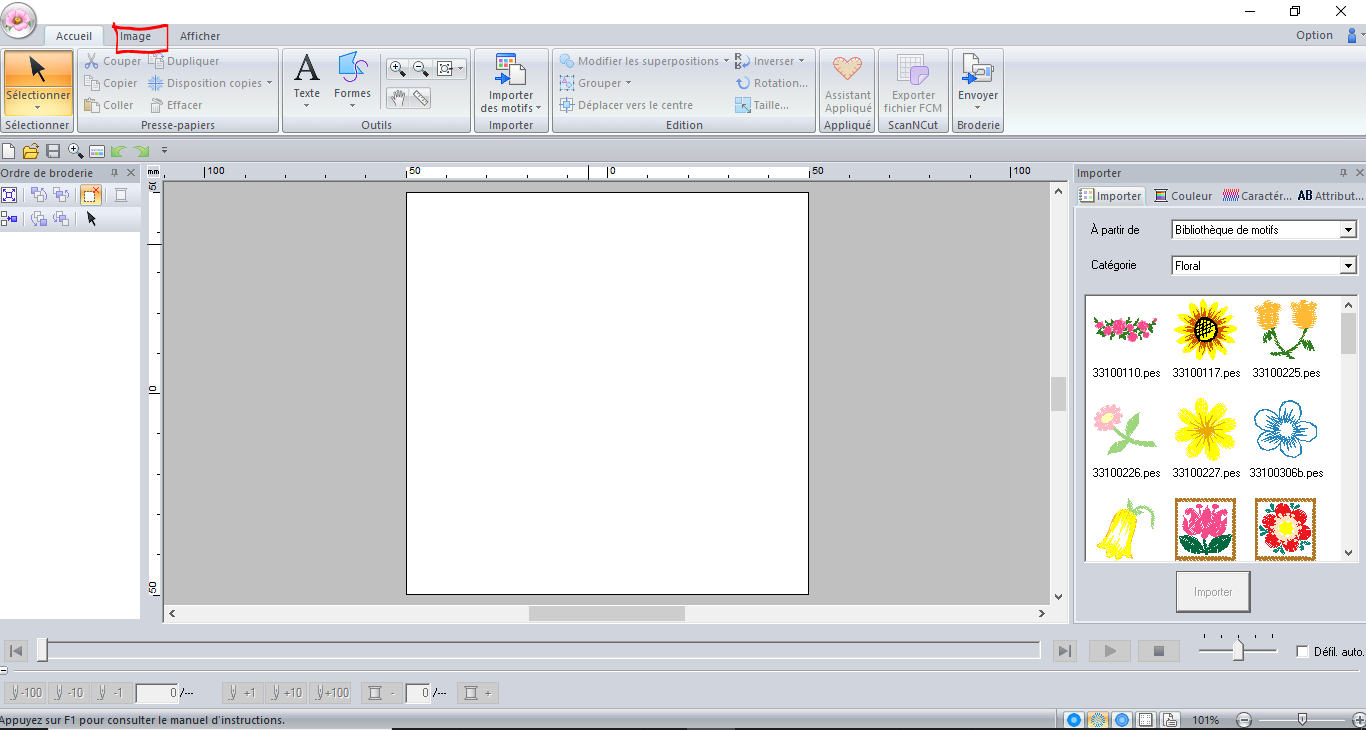
Task: Pin the Ordre de broderie panel
Action: (114, 173)
